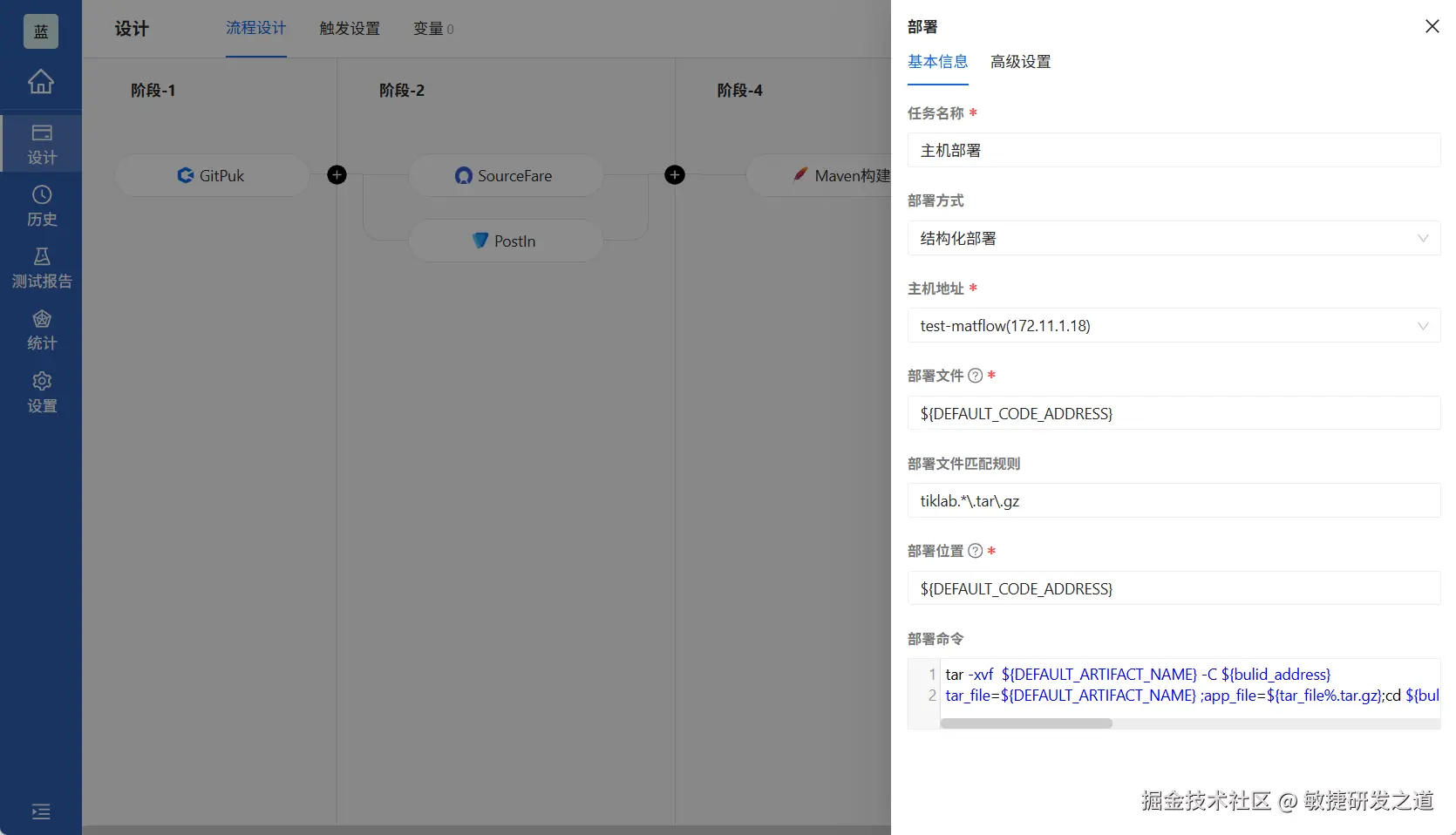The image size is (1456, 835).
Task: Switch to the 高级设置 tab
Action: coord(1021,62)
